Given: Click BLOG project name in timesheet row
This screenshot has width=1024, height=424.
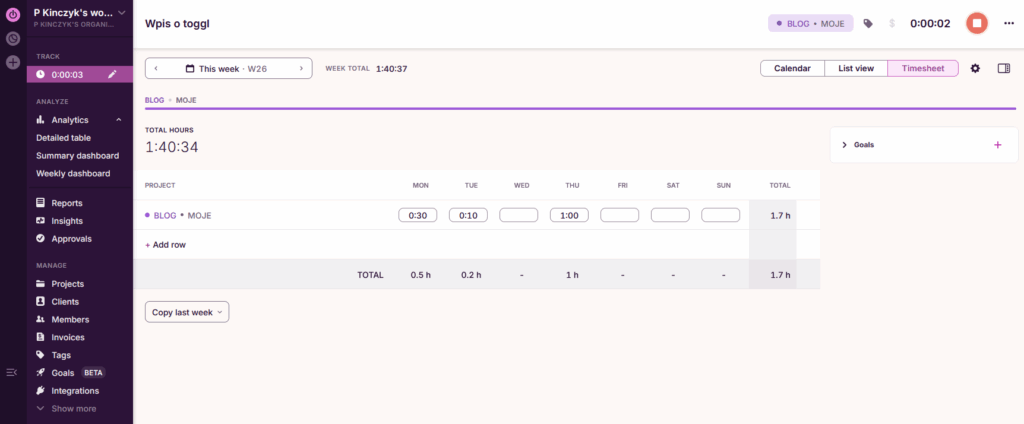Looking at the screenshot, I should [165, 215].
